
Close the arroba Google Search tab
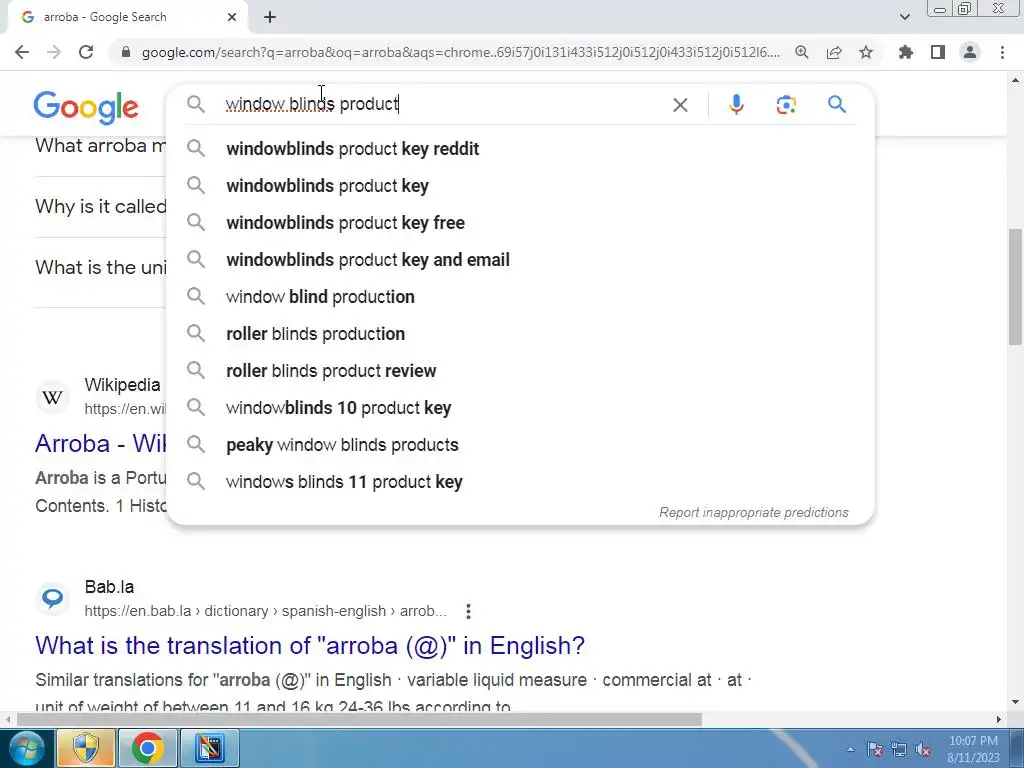coord(232,17)
